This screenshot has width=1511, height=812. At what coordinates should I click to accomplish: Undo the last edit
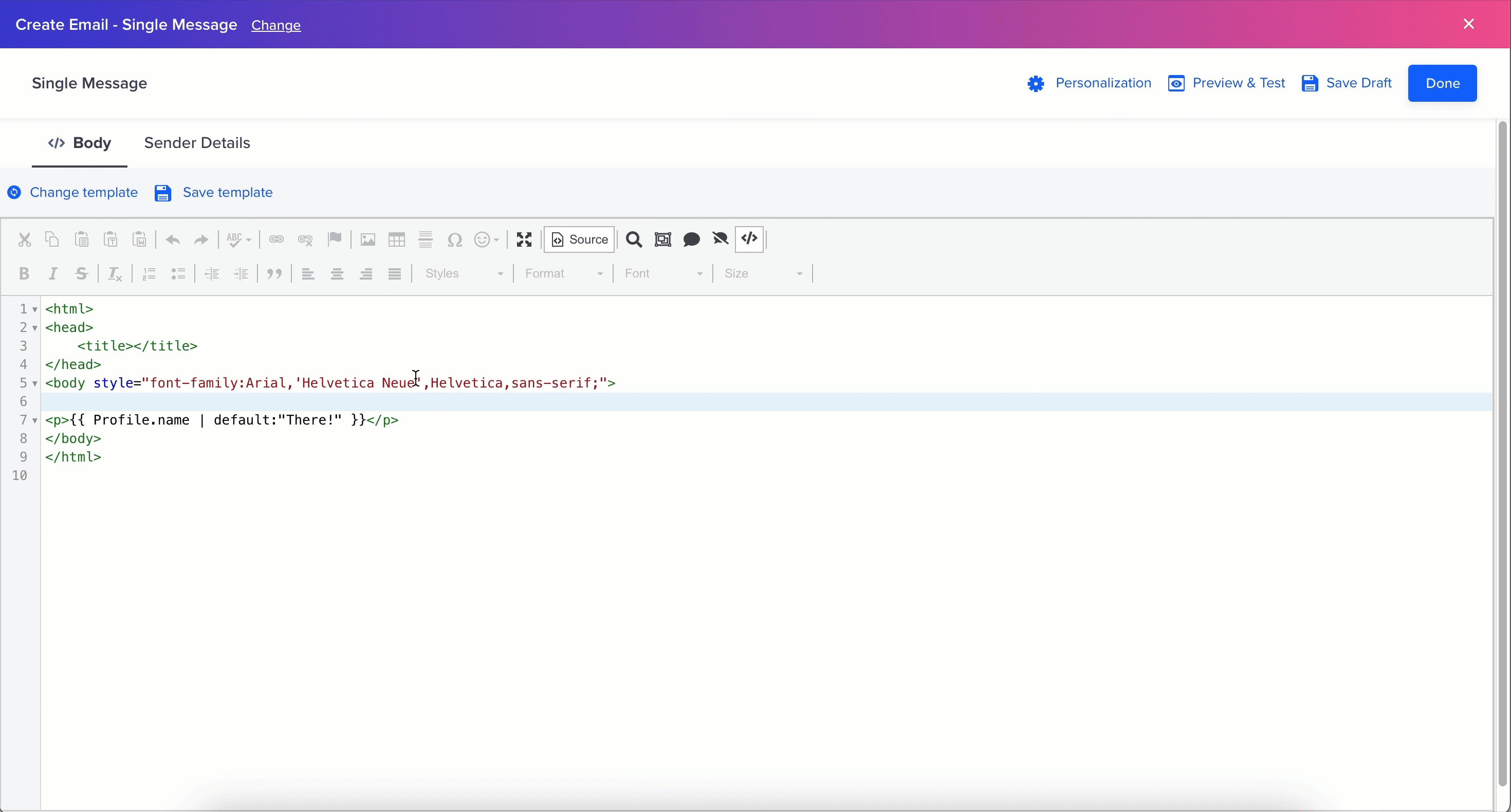(x=173, y=240)
